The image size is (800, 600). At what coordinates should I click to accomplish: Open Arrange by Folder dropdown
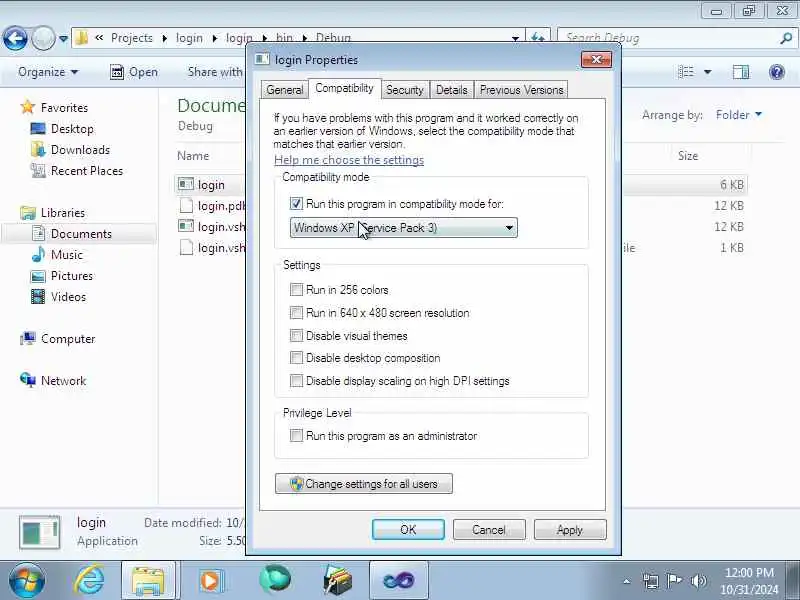pyautogui.click(x=739, y=115)
